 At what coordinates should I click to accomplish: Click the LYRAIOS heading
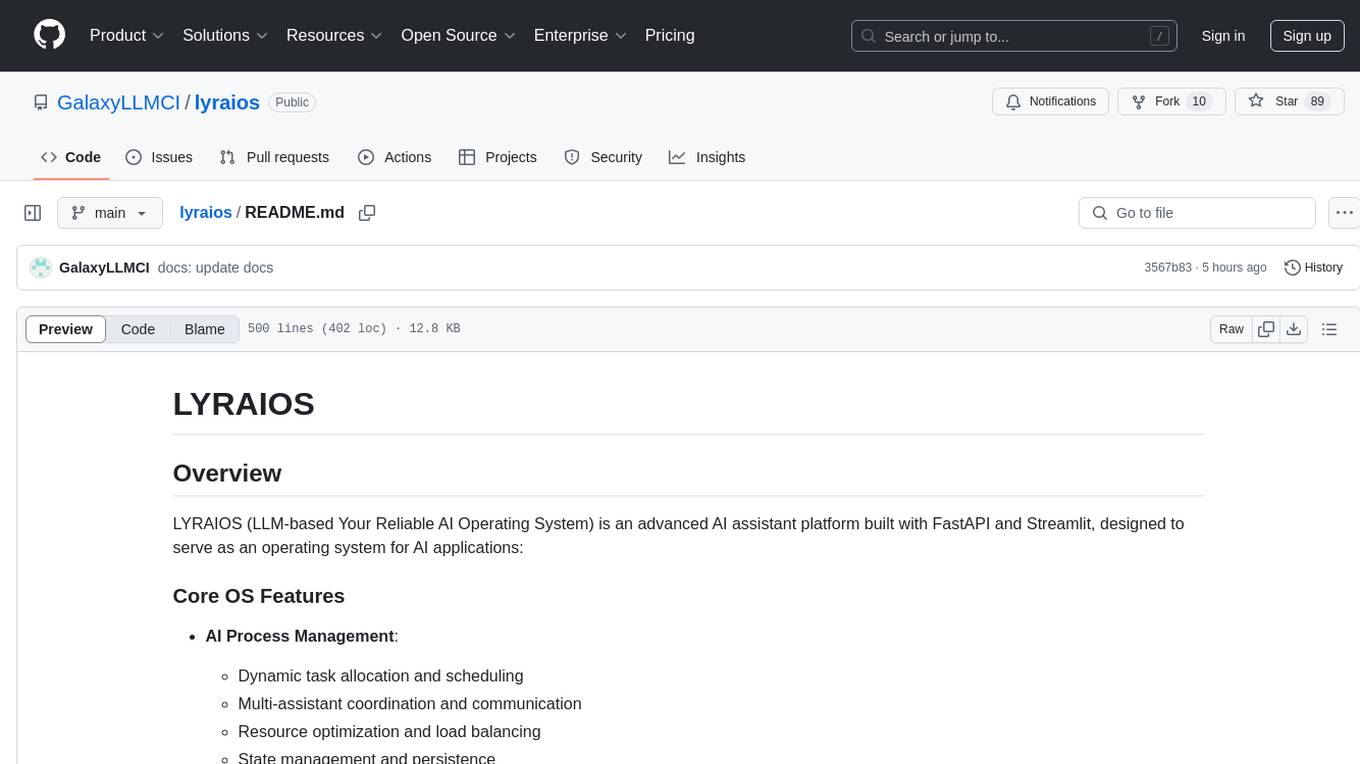pos(244,404)
